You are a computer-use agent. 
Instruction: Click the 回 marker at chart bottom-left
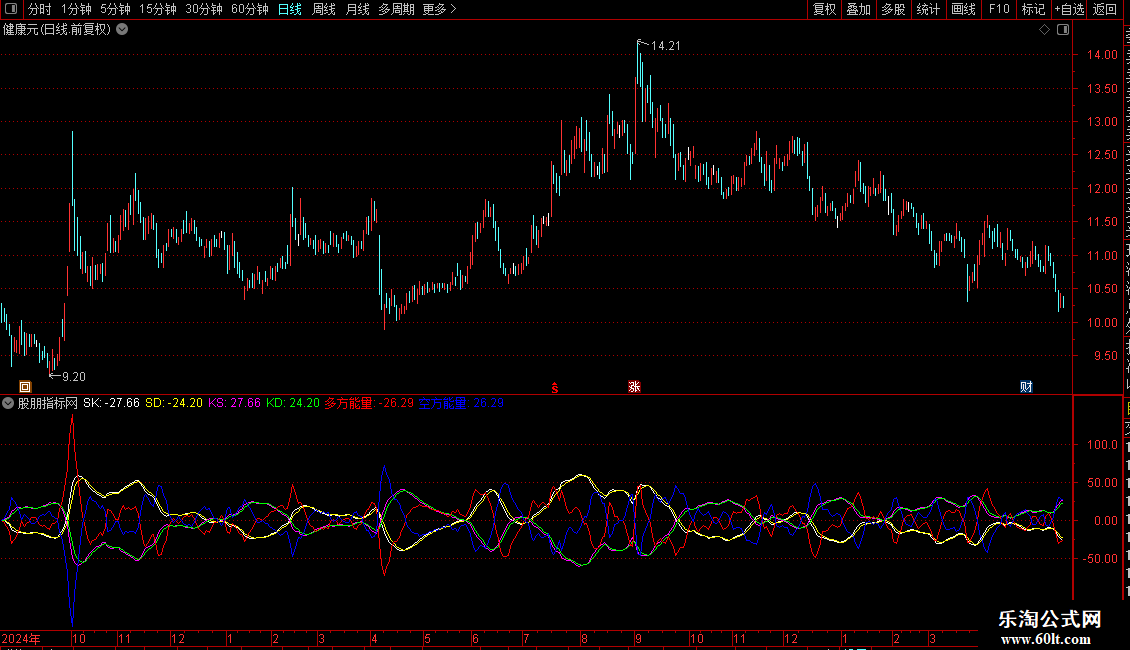tap(25, 387)
